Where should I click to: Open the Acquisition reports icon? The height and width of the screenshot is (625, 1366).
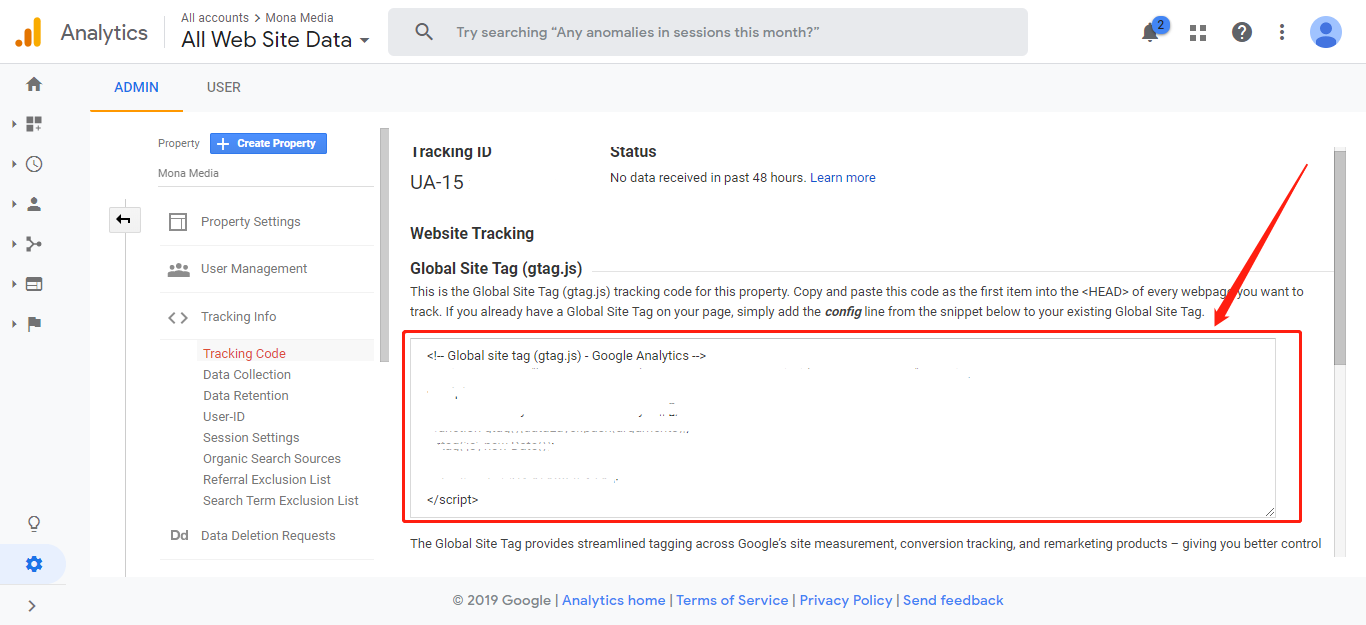34,244
